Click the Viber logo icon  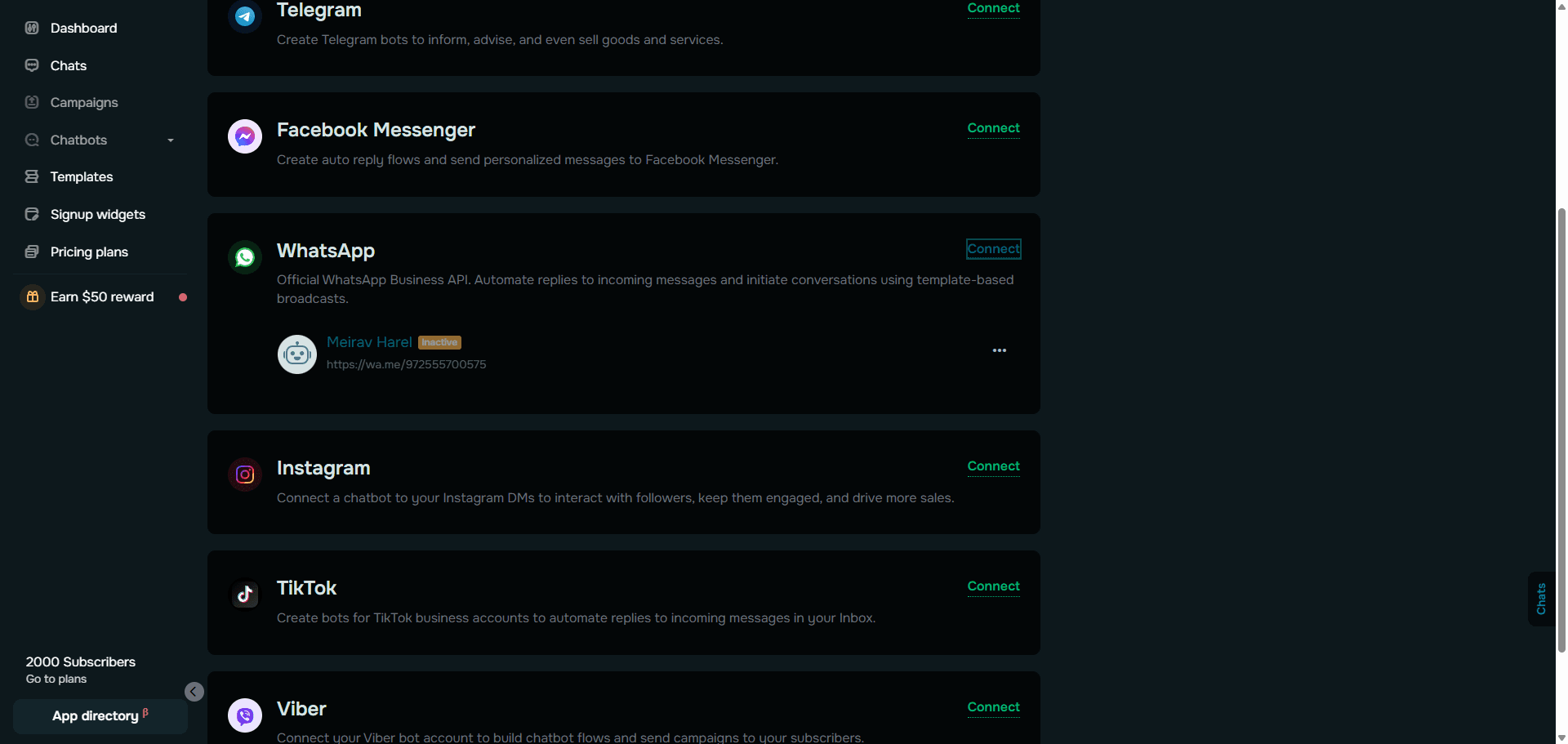[245, 715]
